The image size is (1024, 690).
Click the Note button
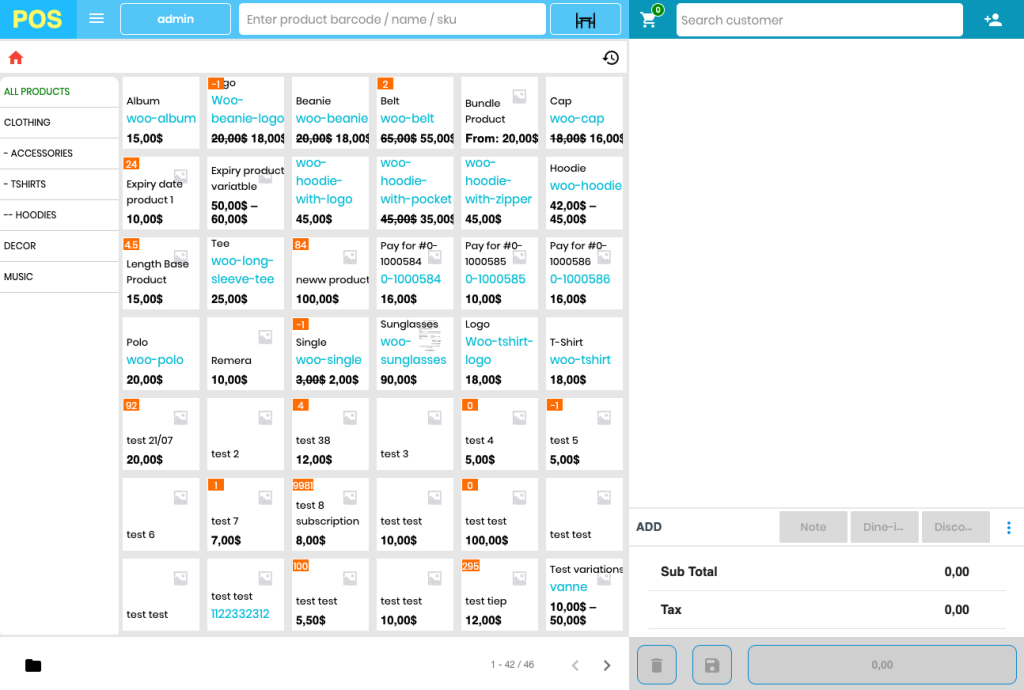point(812,527)
